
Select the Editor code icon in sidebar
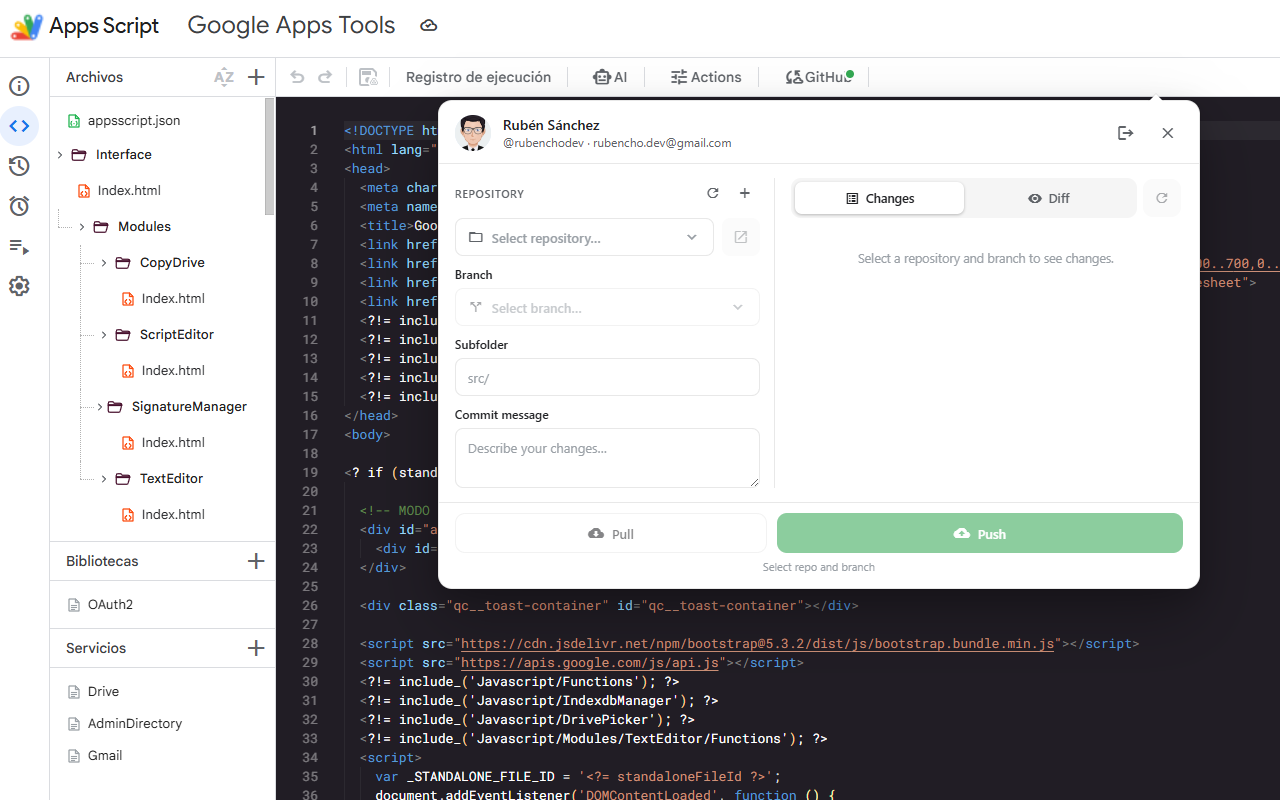(x=19, y=126)
